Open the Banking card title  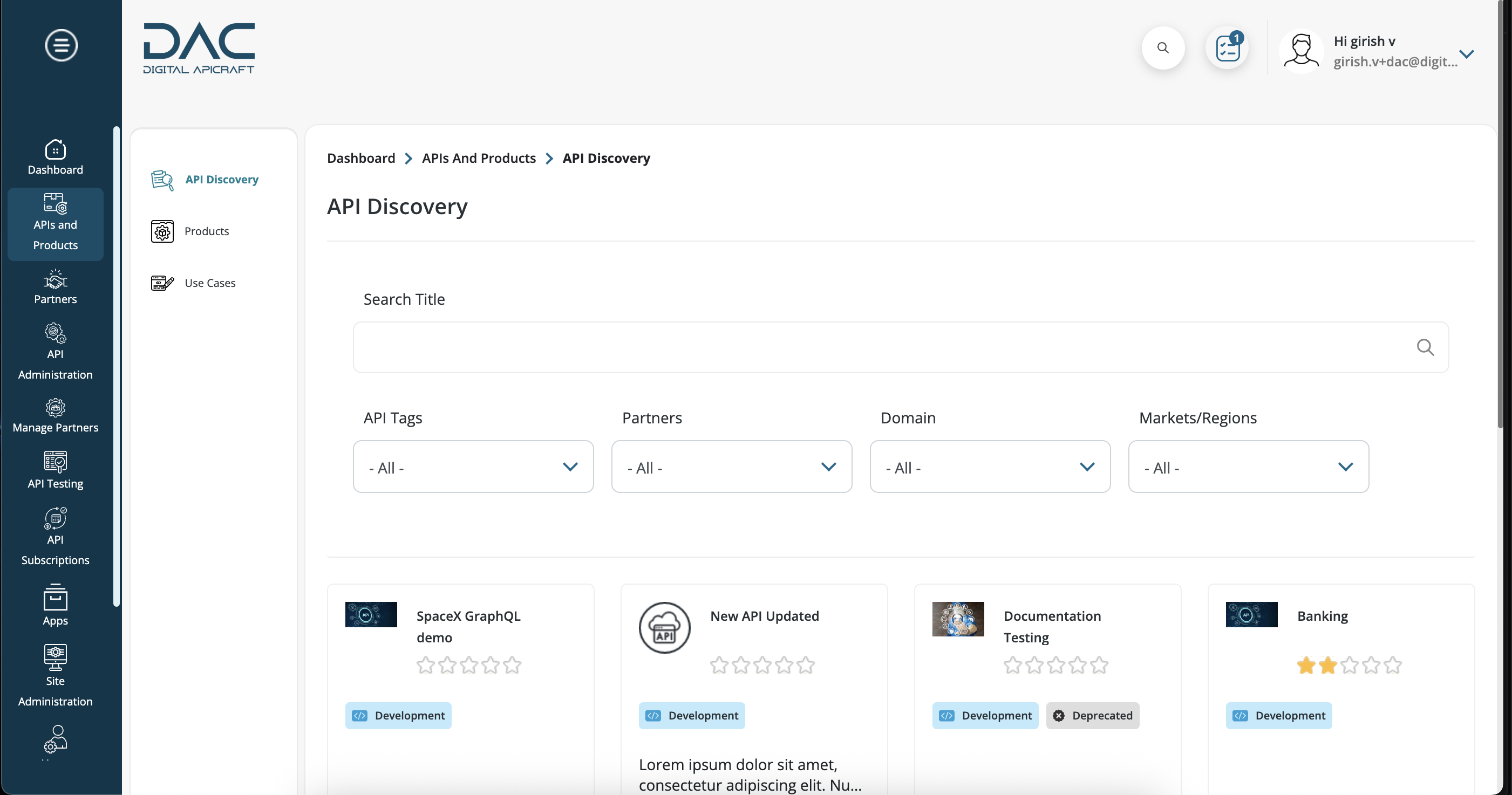[x=1323, y=616]
